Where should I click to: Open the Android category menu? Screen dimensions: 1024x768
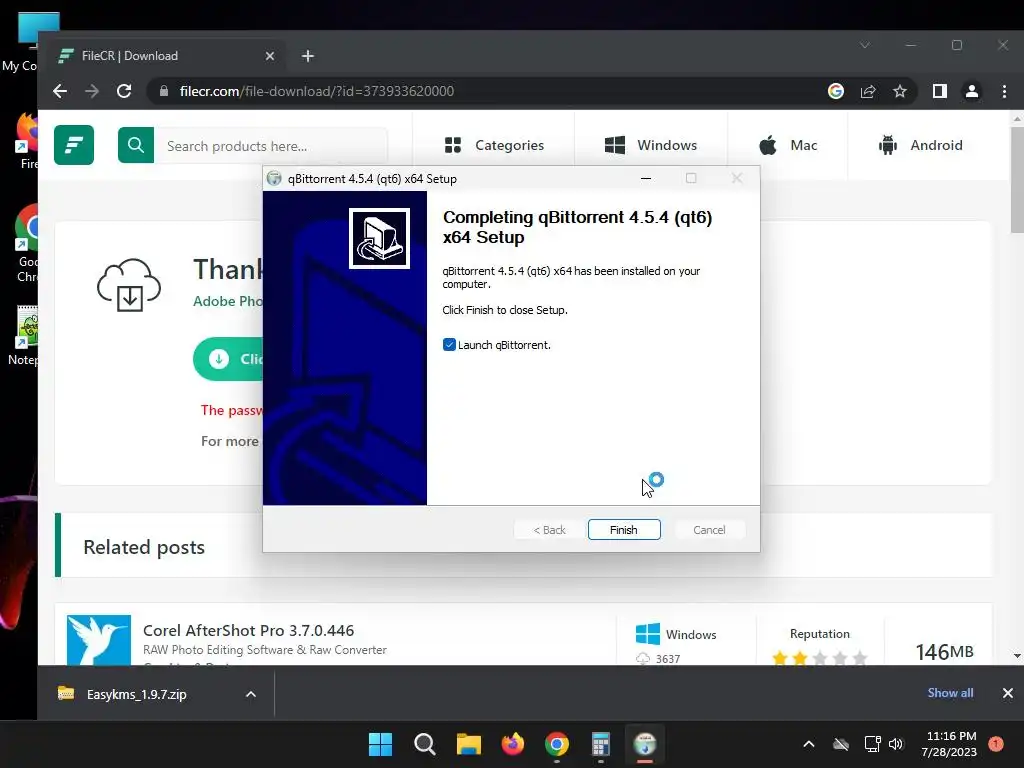pos(921,145)
